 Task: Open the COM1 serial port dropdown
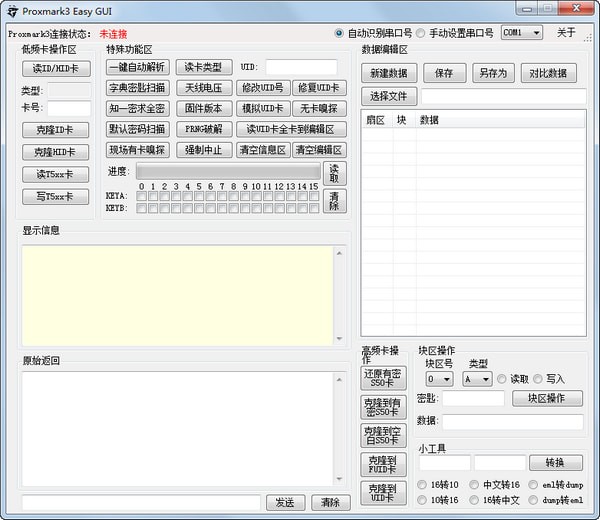tap(521, 33)
